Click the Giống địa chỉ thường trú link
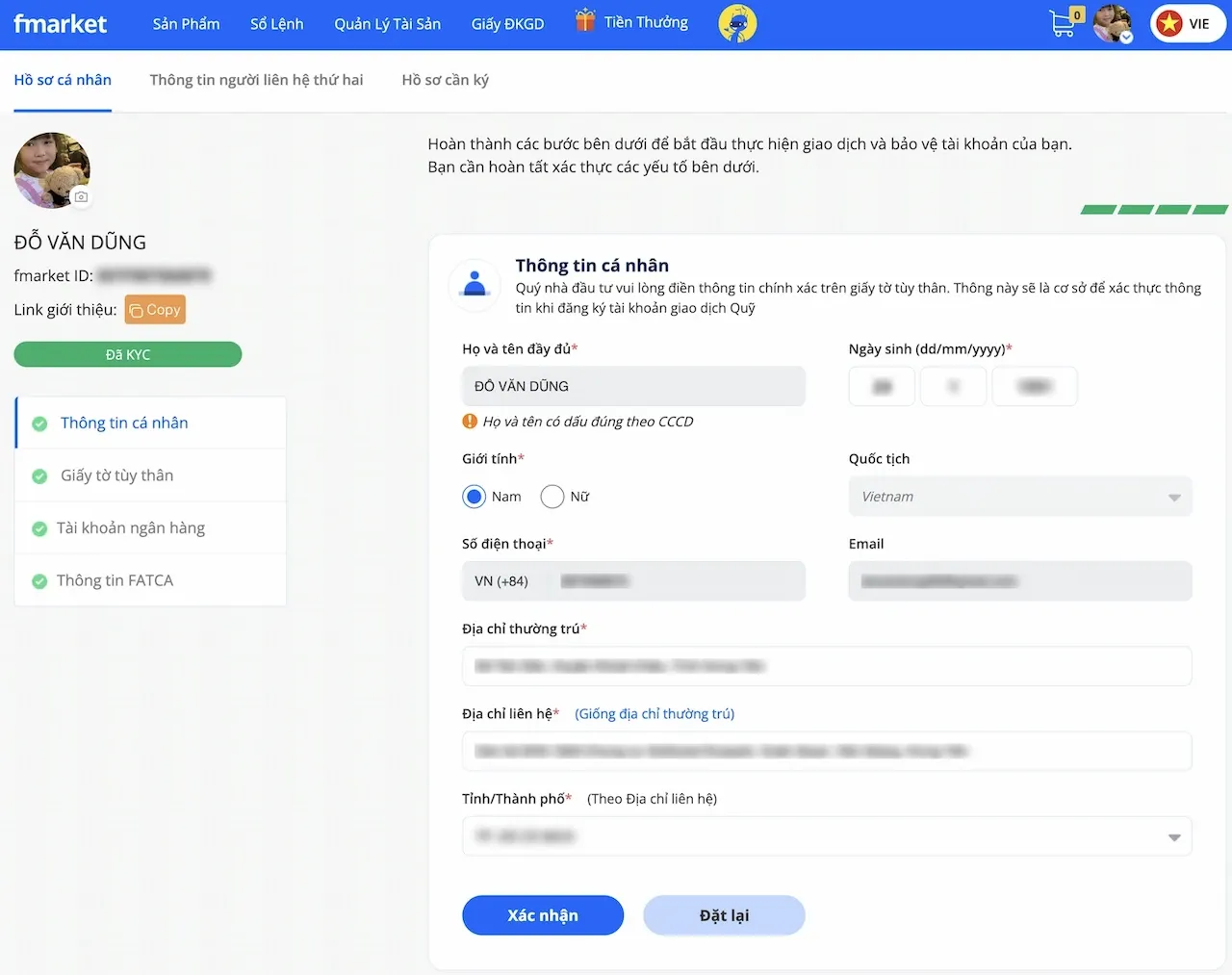The height and width of the screenshot is (975, 1232). point(654,713)
